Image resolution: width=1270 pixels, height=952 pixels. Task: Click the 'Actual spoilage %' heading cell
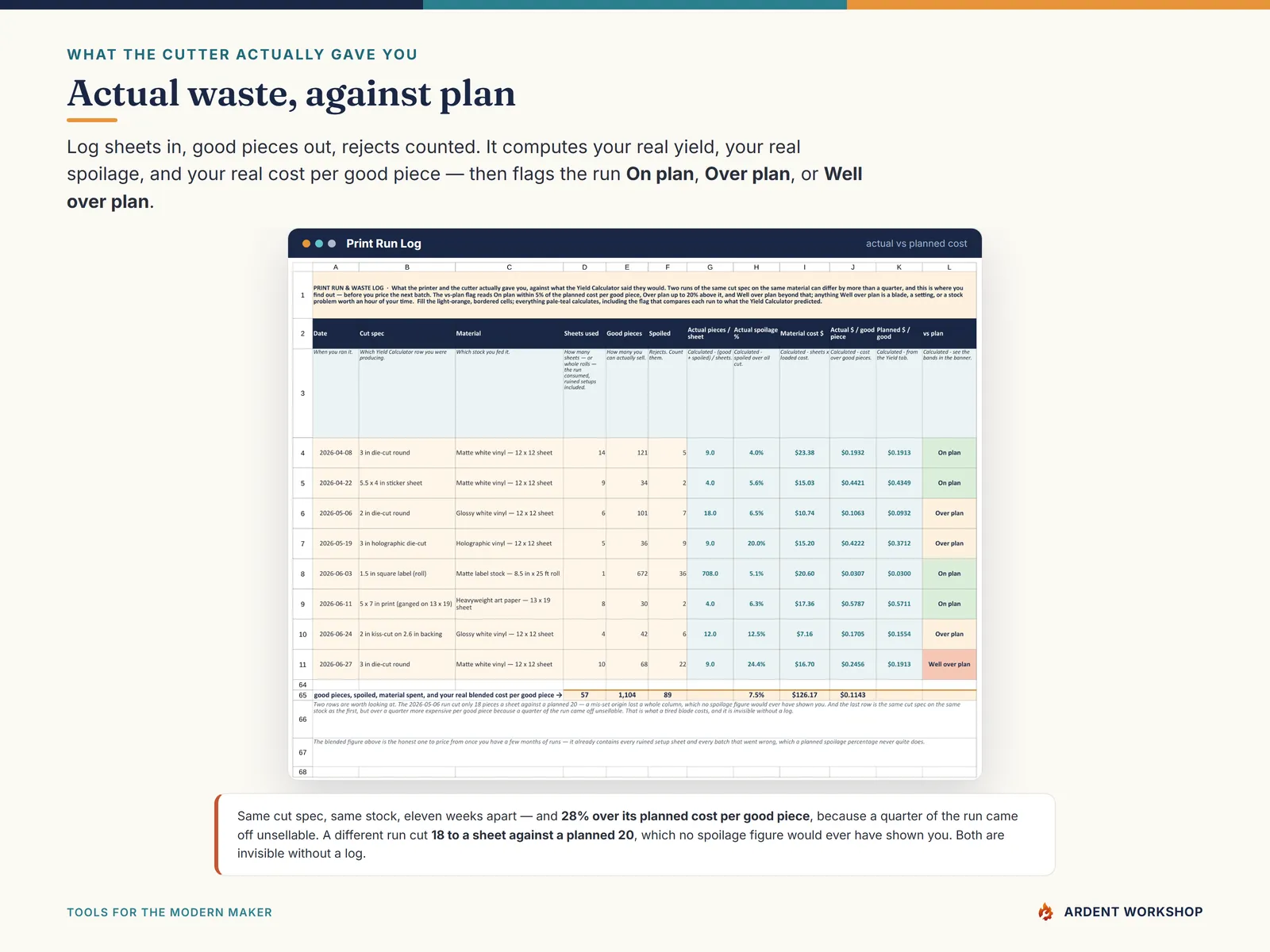(756, 333)
